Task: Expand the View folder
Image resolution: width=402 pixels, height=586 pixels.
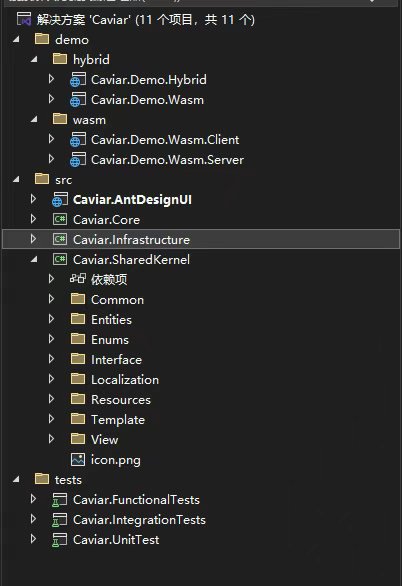Action: pyautogui.click(x=52, y=439)
